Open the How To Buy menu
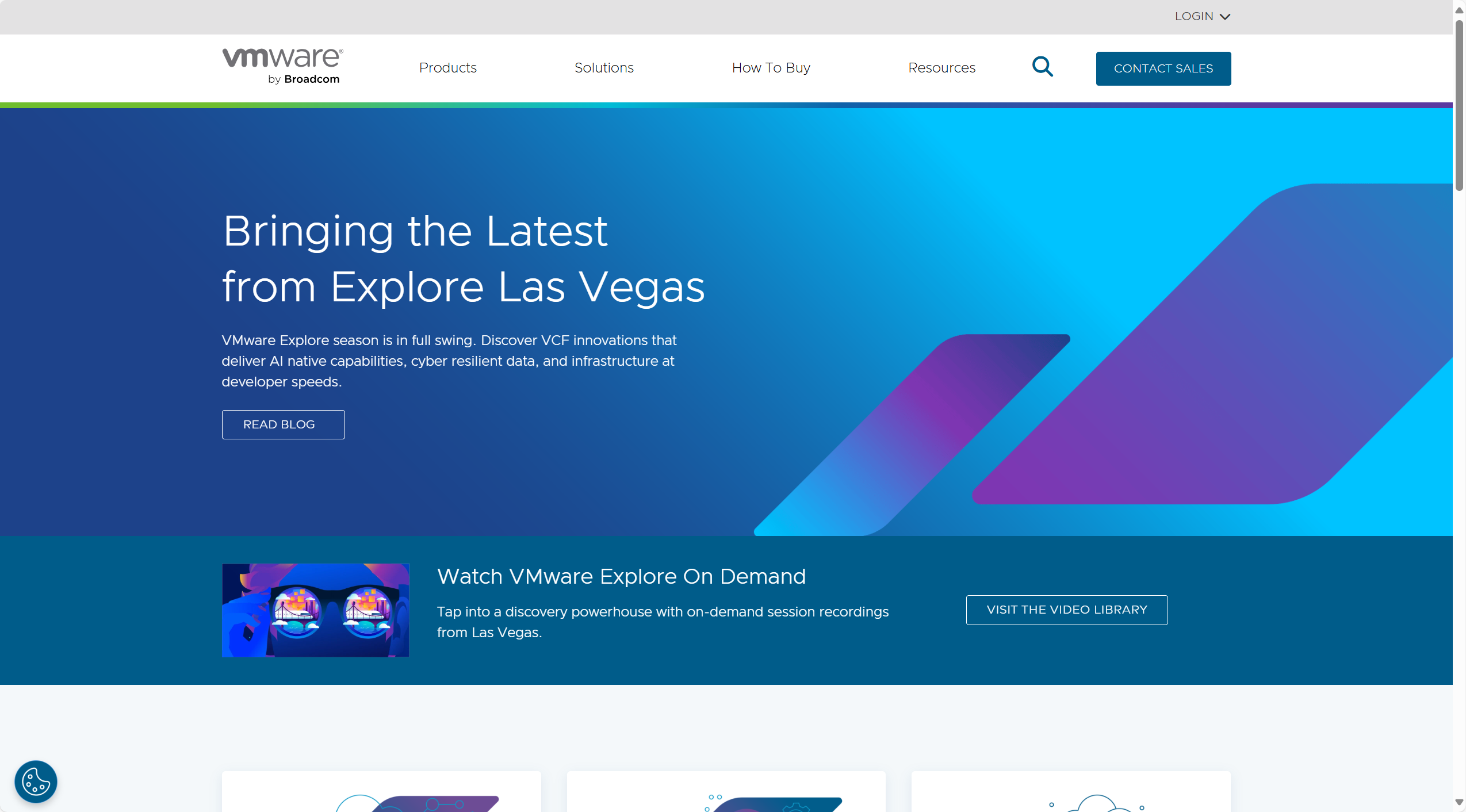Viewport: 1466px width, 812px height. click(x=771, y=68)
